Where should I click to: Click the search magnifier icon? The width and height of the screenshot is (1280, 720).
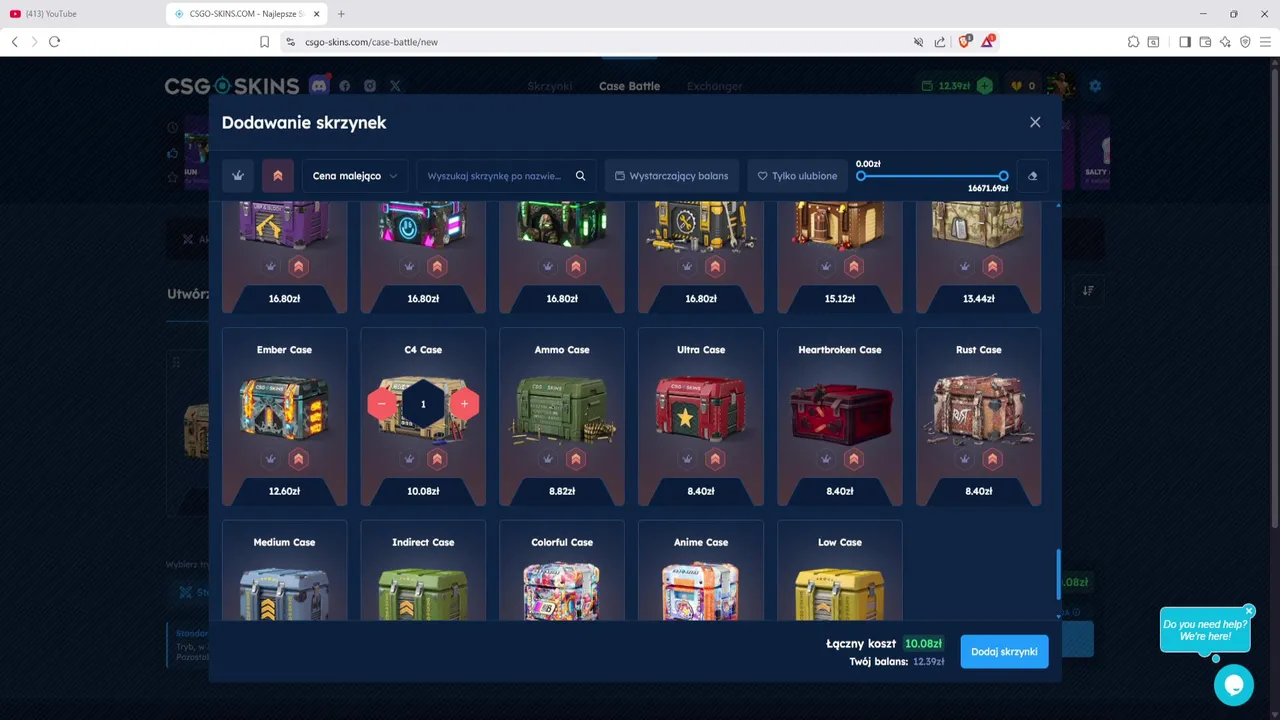580,176
